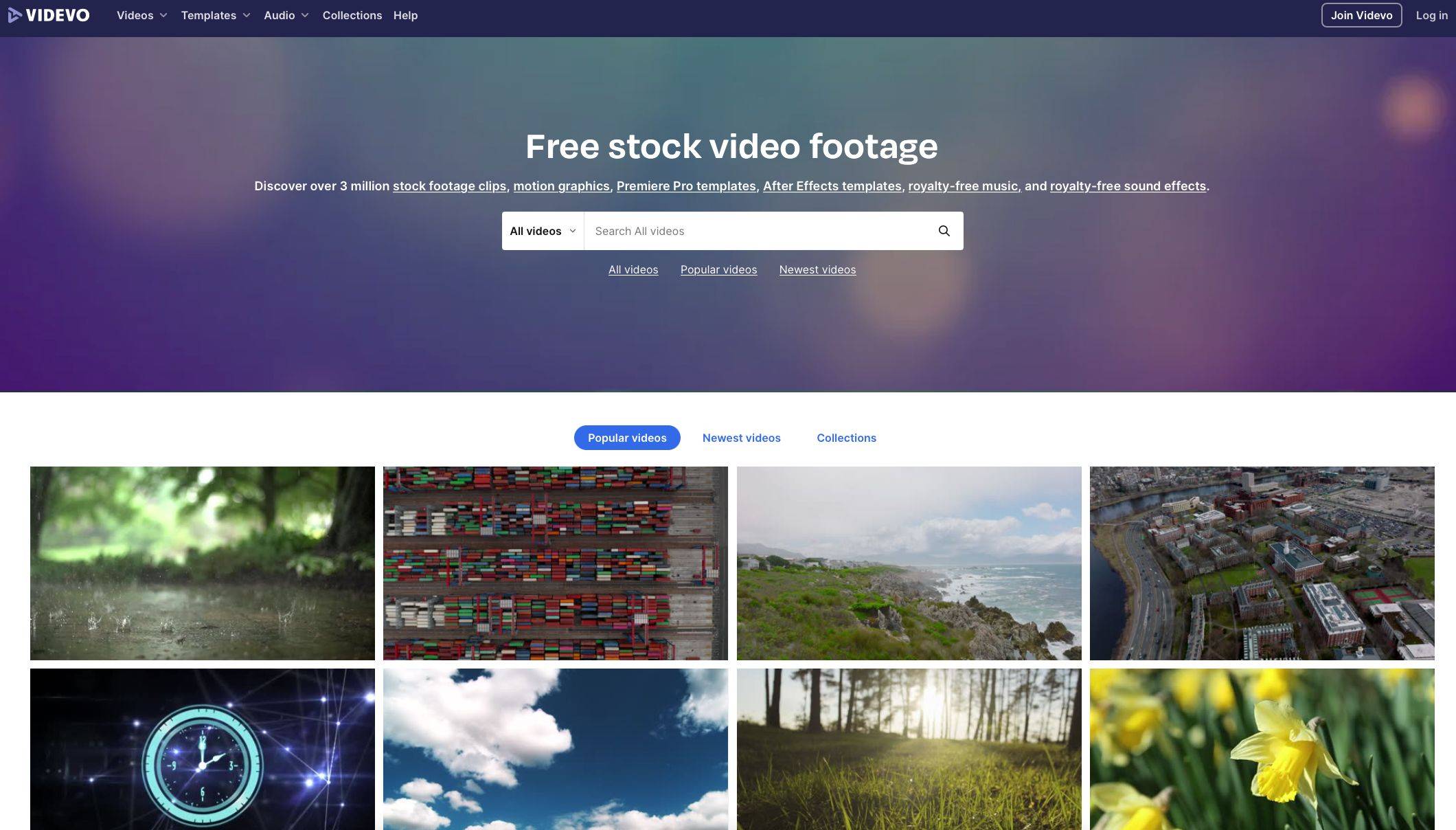Click the Log in button
Screen dimensions: 1456x830
click(x=1433, y=14)
